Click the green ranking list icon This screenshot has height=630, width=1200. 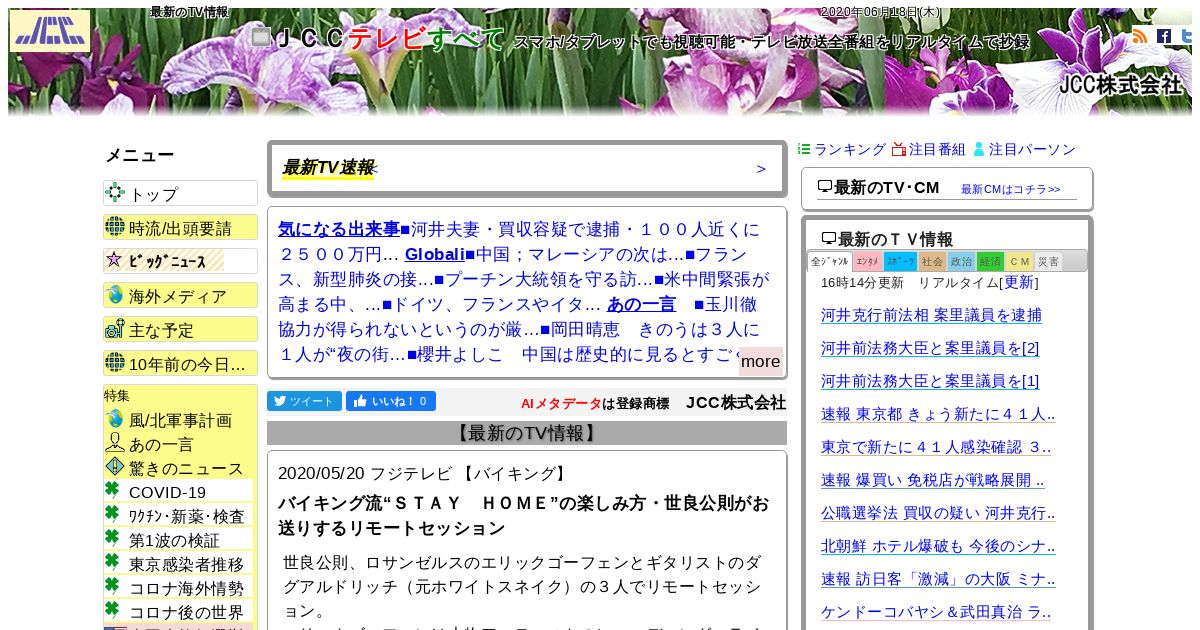pos(804,149)
